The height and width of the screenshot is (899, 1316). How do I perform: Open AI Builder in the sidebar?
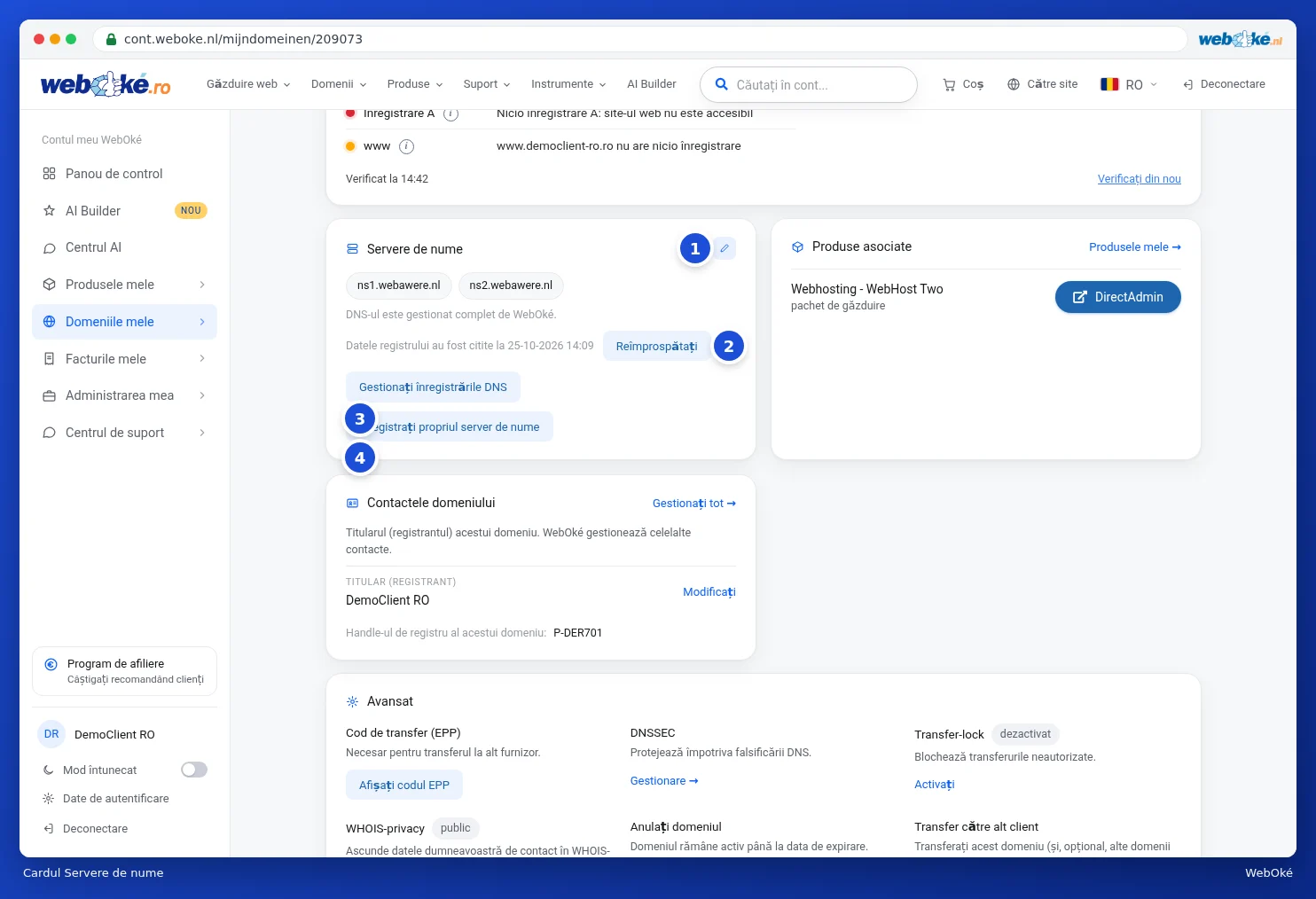(x=124, y=211)
